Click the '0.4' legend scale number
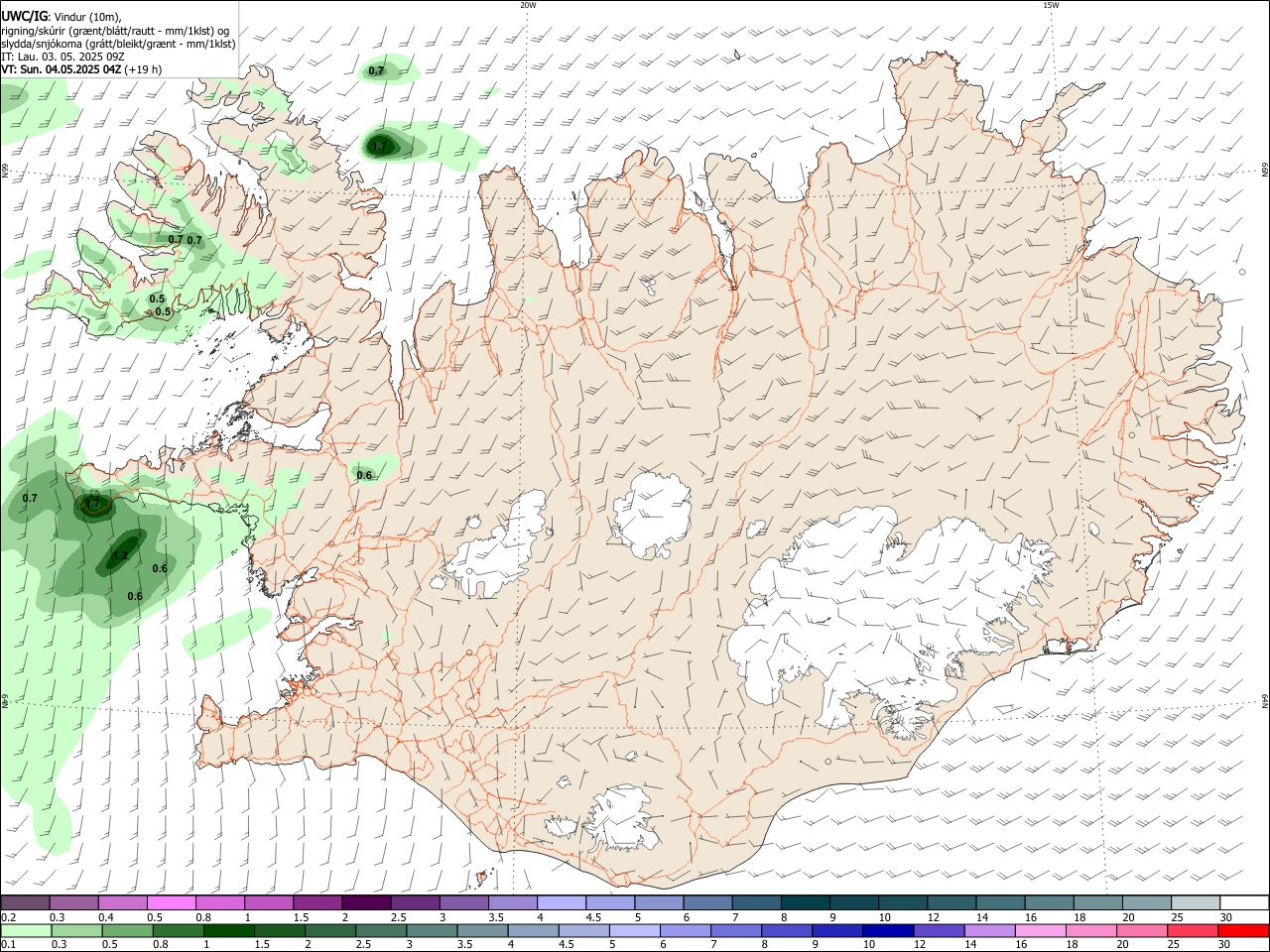Screen dimensions: 1270x952 tap(106, 917)
